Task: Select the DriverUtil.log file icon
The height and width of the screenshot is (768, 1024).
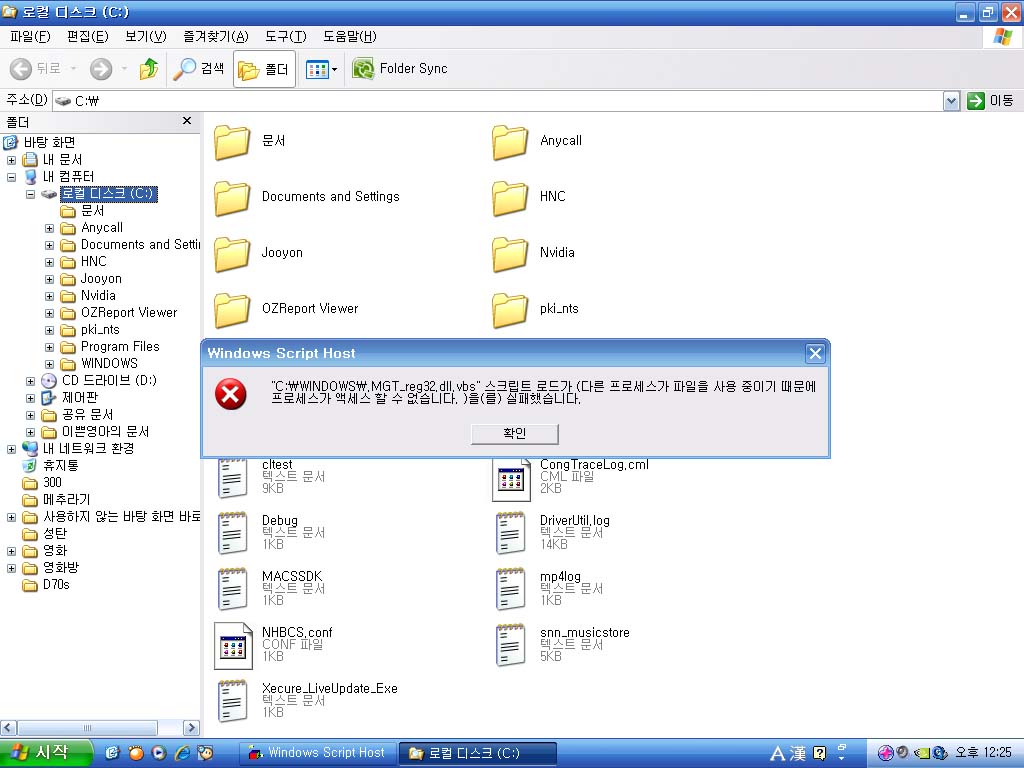Action: [x=511, y=533]
